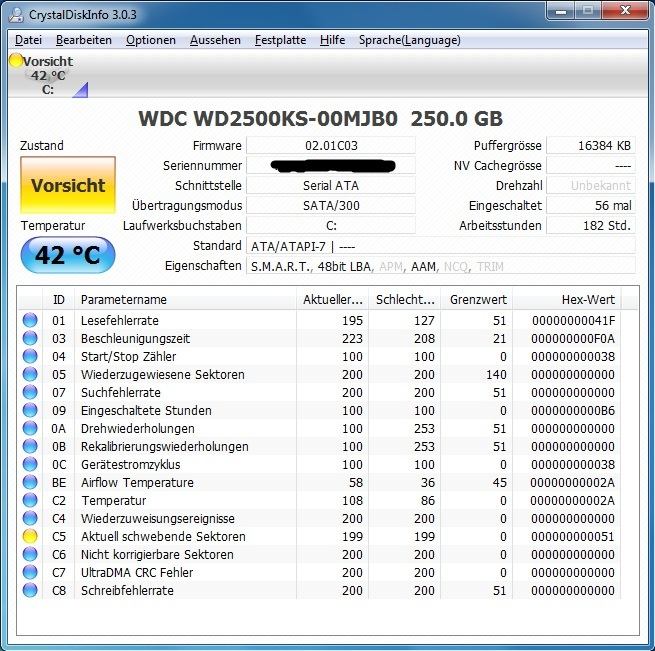Click the blue status icon for Lesefehlerrate
This screenshot has height=651, width=655.
pyautogui.click(x=30, y=320)
